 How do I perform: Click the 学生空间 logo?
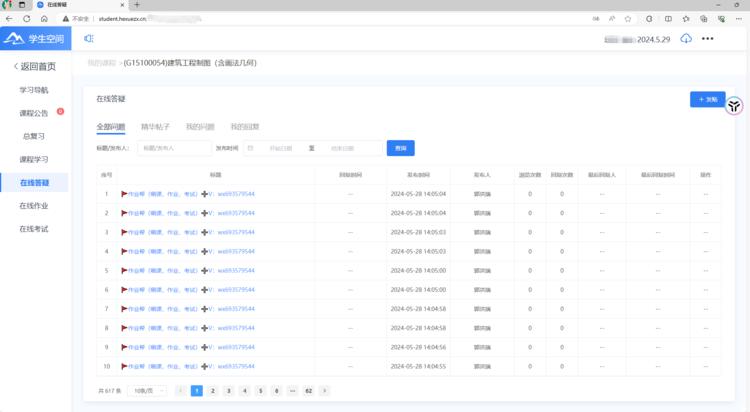tap(35, 39)
